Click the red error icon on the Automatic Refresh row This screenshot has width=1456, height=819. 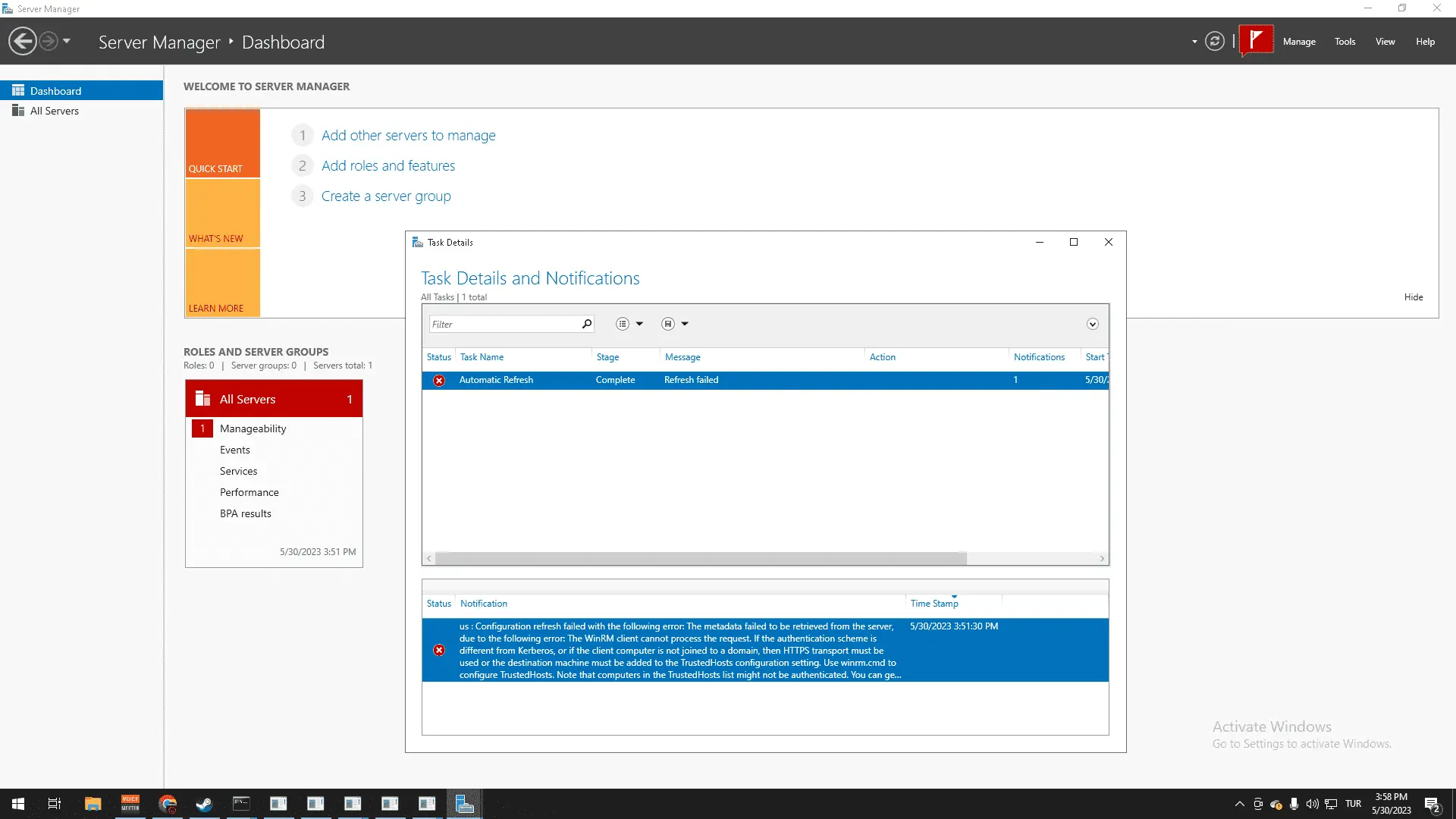tap(439, 380)
